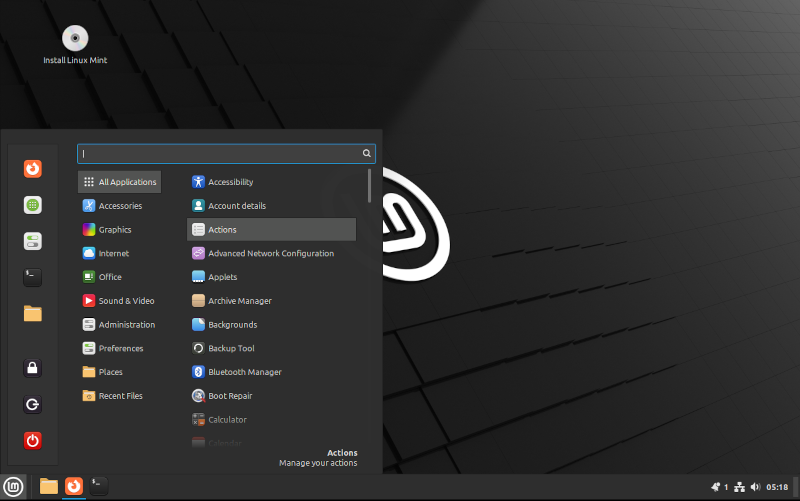Click the menu search input field
800x501 pixels.
tap(220, 154)
